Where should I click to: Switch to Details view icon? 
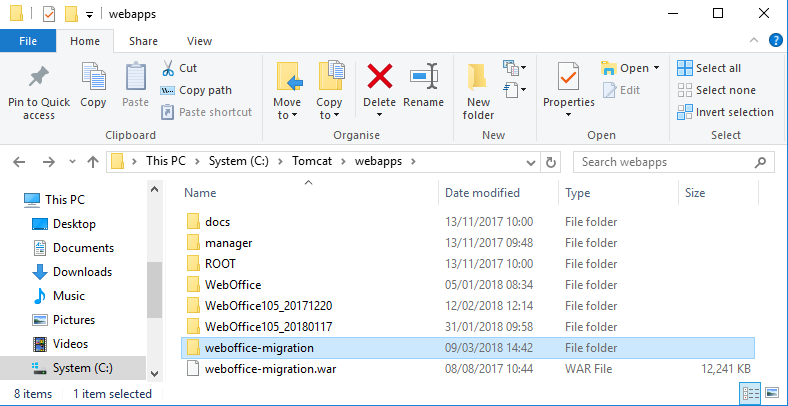750,392
